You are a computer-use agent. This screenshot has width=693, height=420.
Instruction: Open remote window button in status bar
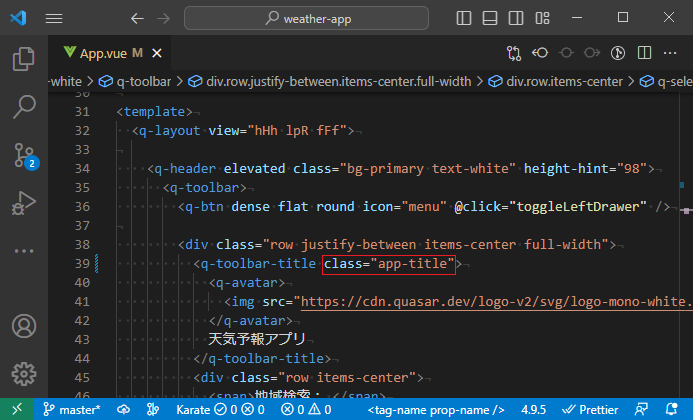(x=17, y=410)
